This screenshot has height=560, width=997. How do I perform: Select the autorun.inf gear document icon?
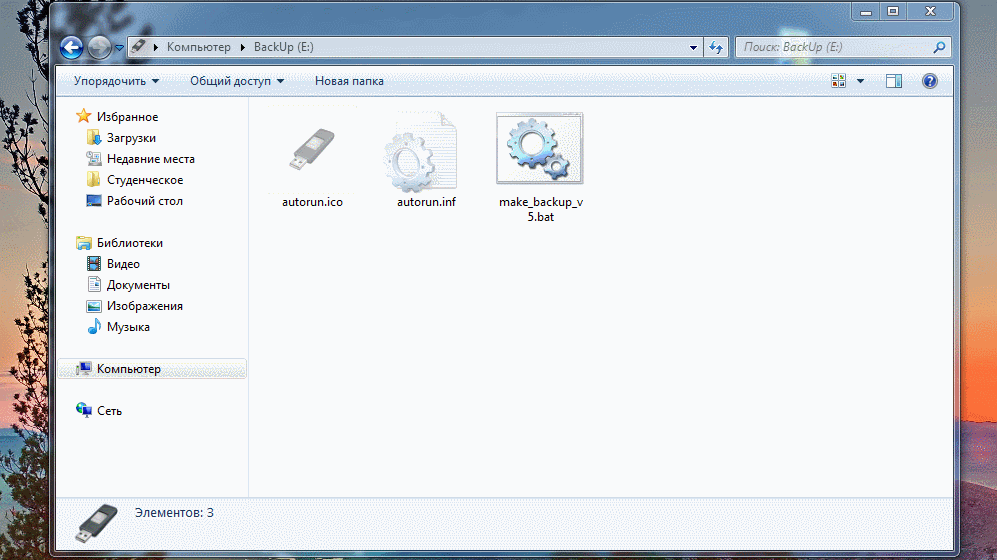click(420, 151)
